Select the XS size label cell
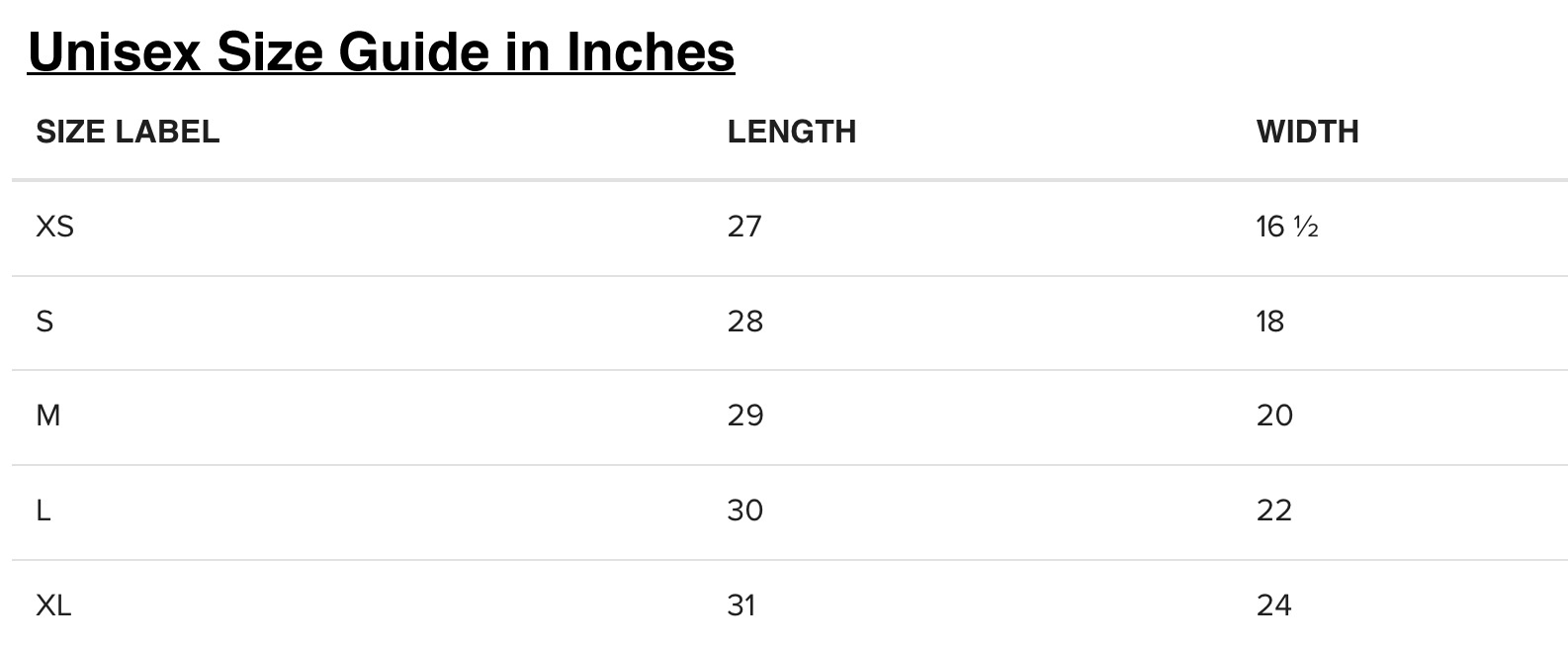 [54, 227]
